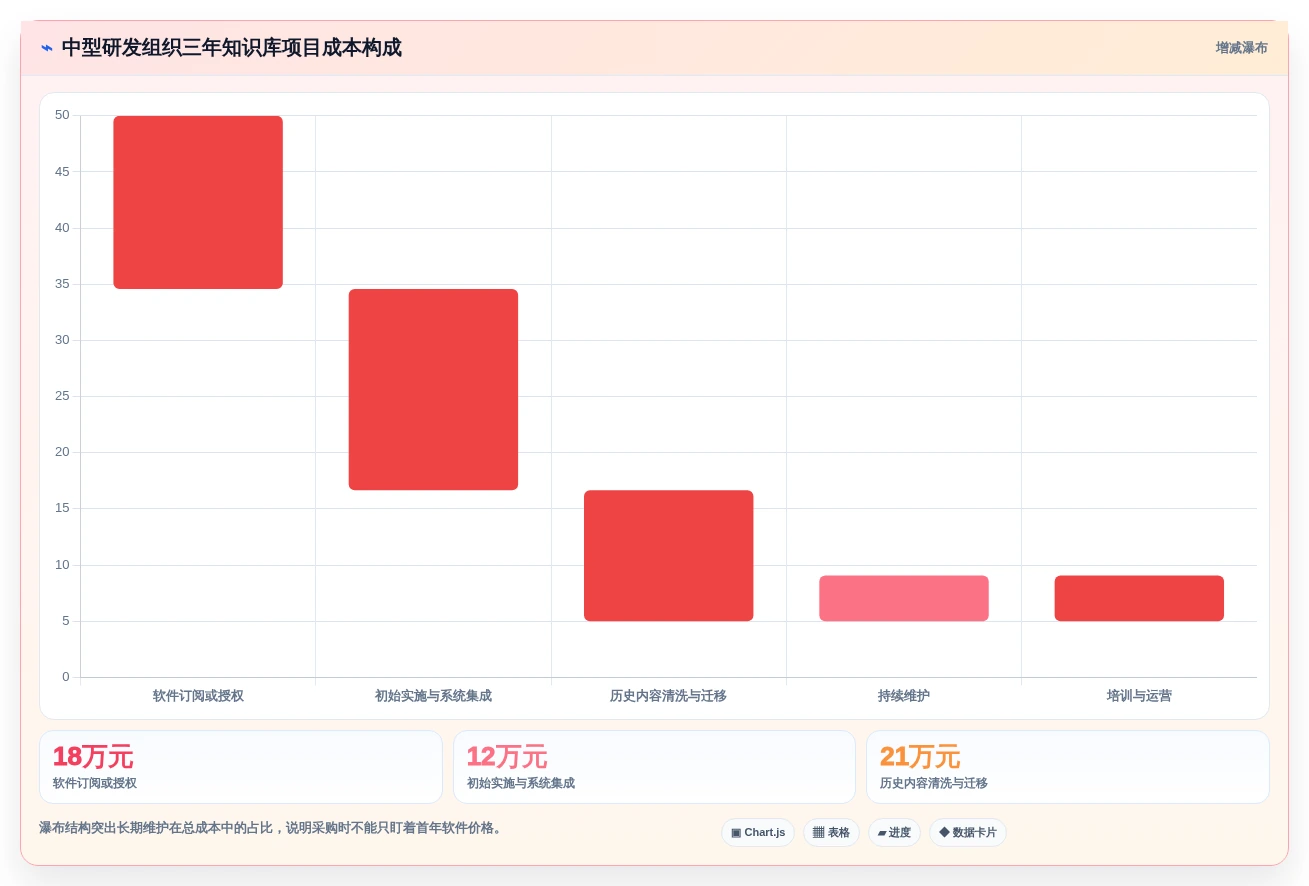Image resolution: width=1309 pixels, height=886 pixels.
Task: Click the blue icon beside the chart title
Action: 47,48
